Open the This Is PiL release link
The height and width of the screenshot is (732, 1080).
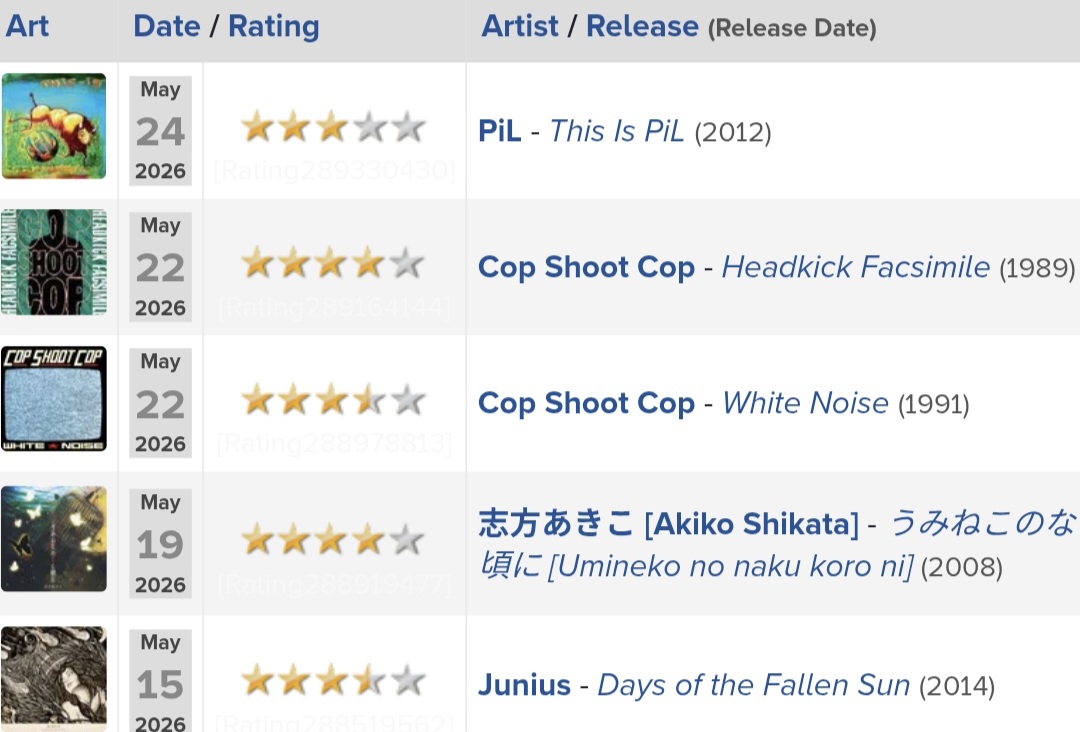616,131
